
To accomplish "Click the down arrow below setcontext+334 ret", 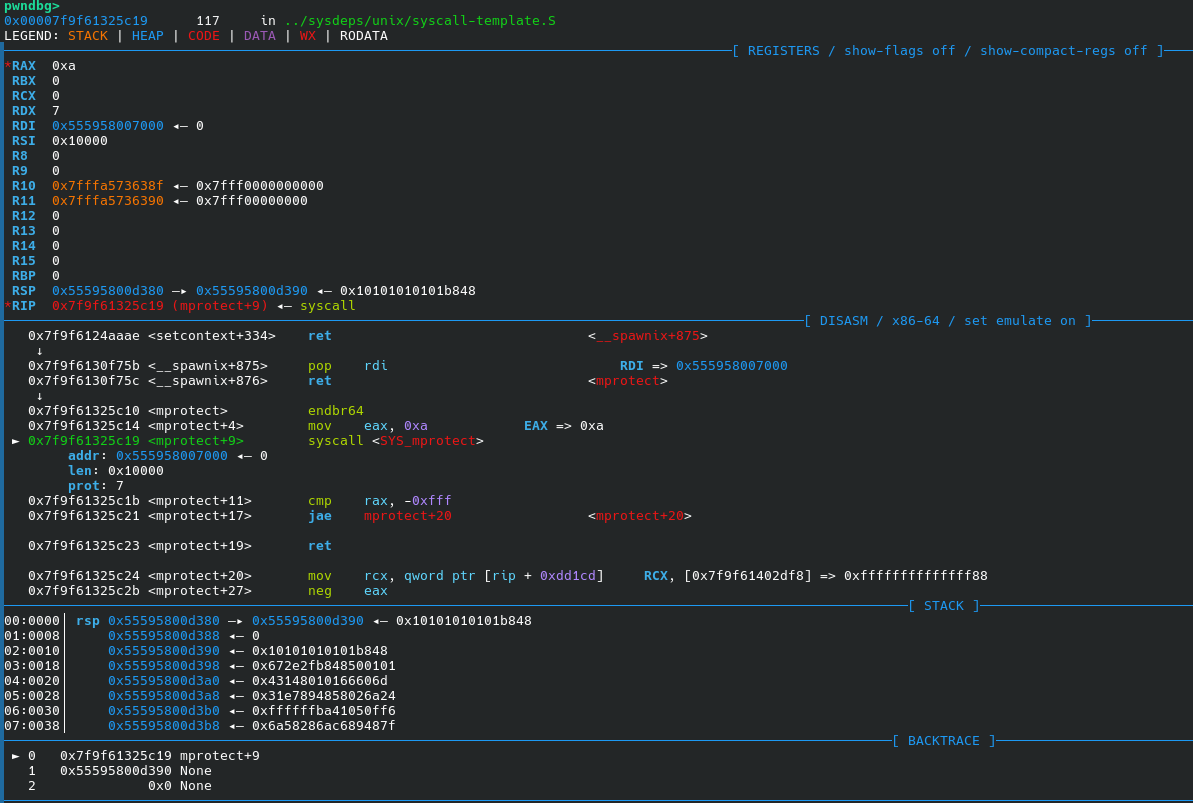I will tap(40, 351).
